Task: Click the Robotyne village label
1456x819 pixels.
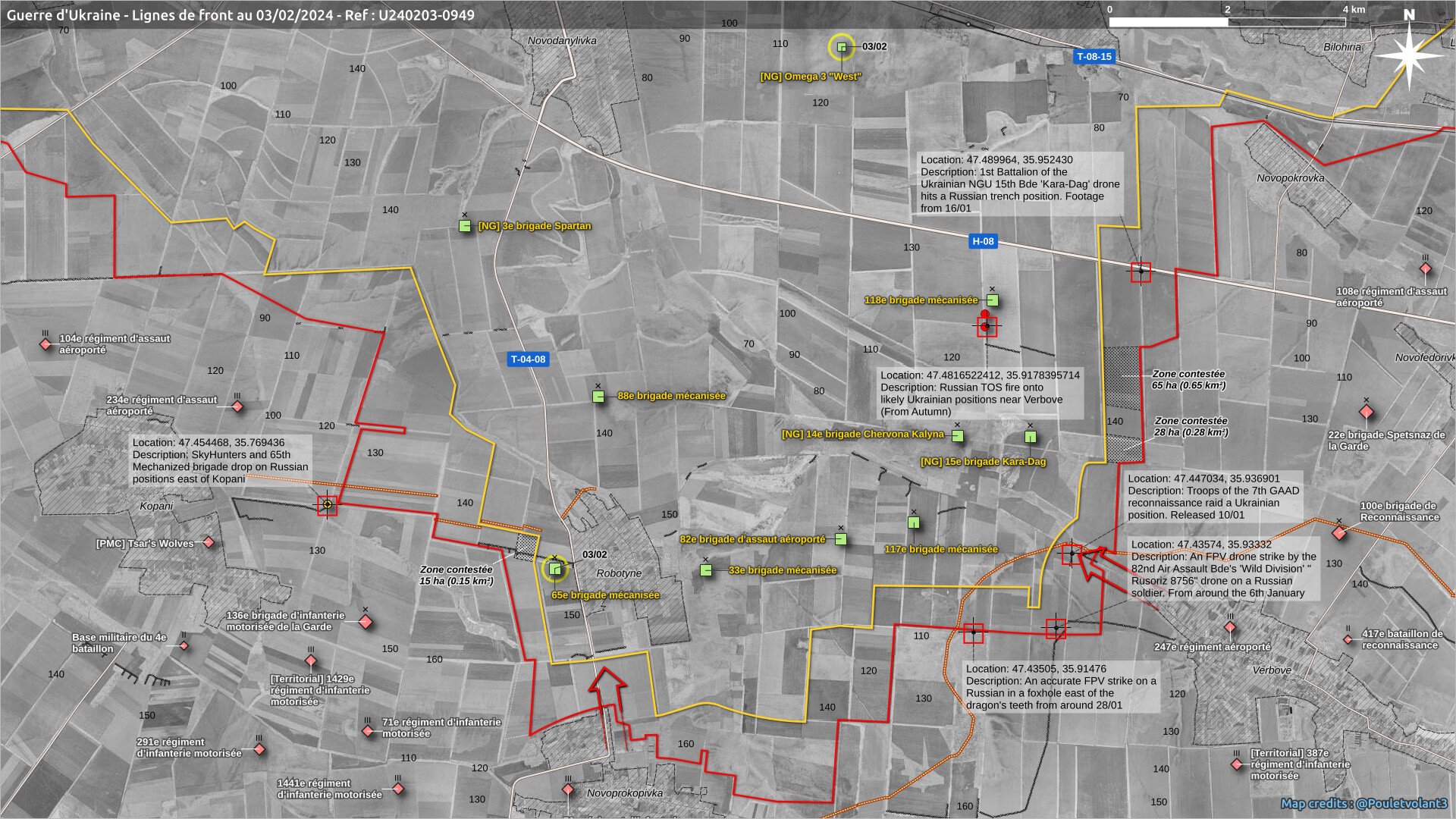Action: tap(619, 573)
